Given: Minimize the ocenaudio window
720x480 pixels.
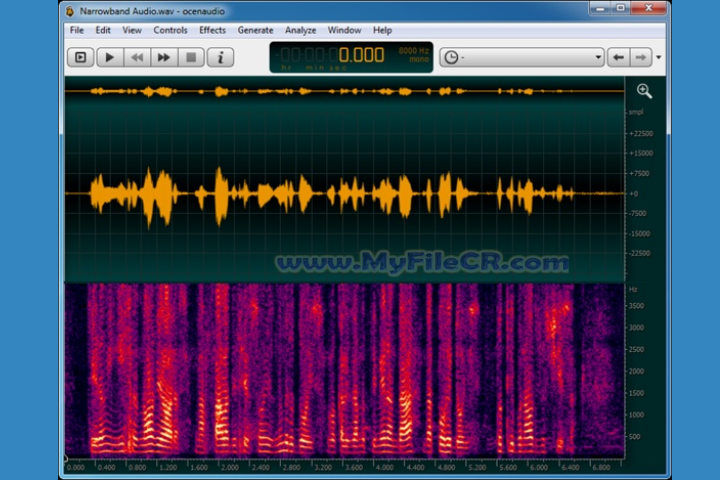Looking at the screenshot, I should (600, 8).
